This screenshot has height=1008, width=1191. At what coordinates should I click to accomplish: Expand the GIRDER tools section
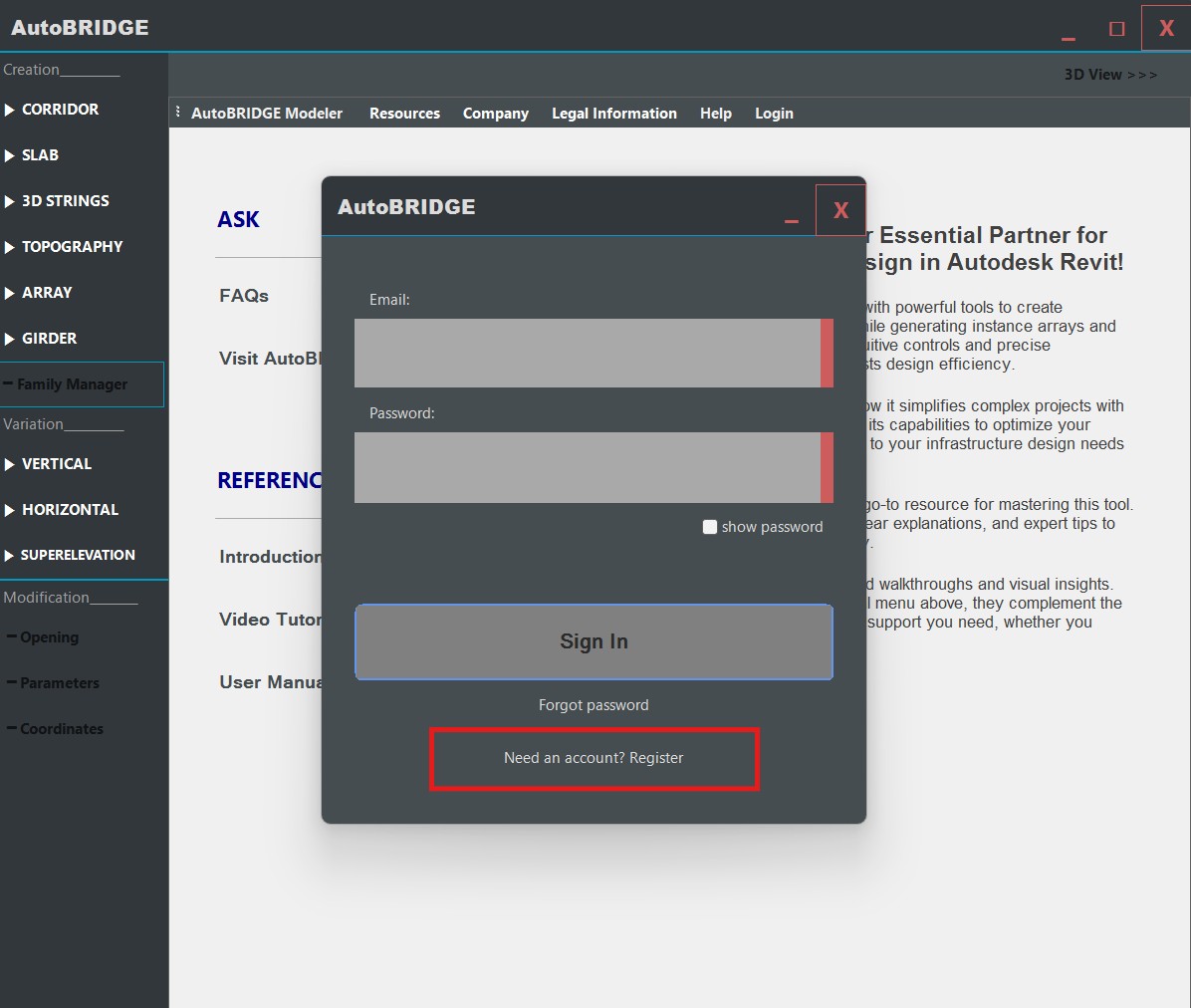point(50,338)
